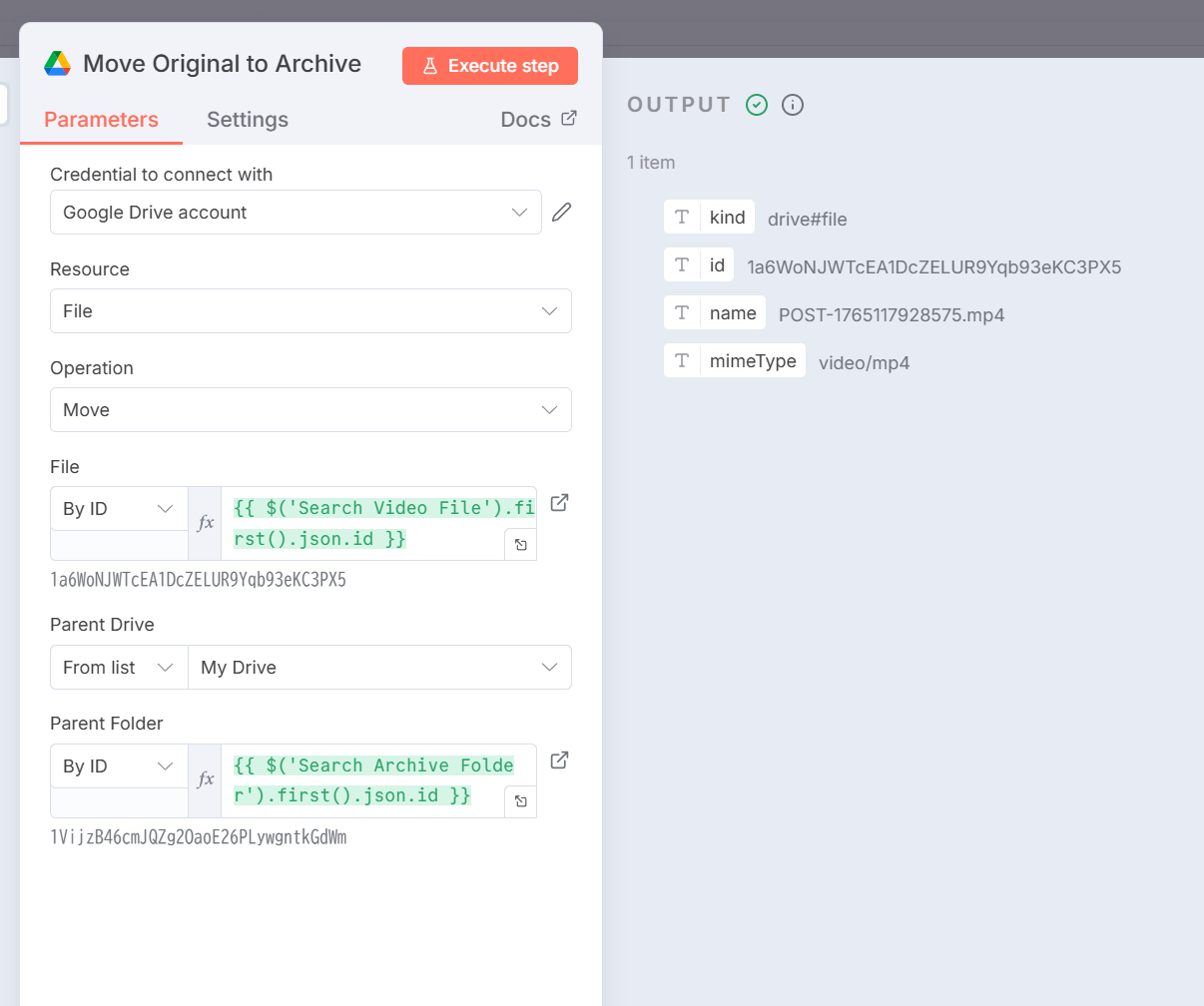
Task: Click the fx icon beside File expression
Action: click(206, 523)
